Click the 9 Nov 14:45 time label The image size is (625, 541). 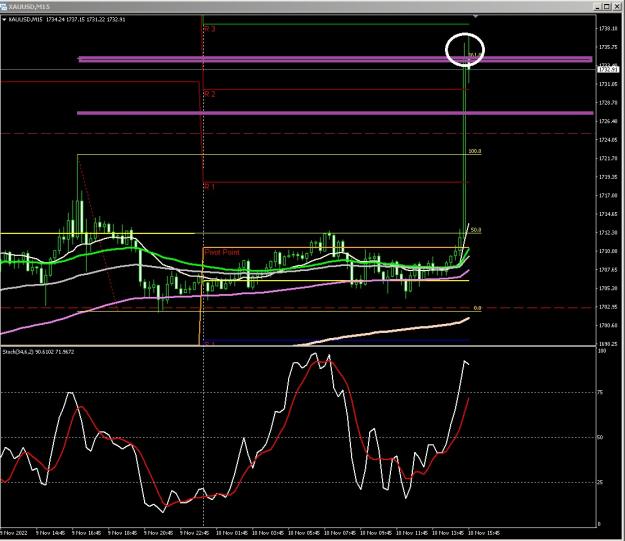tap(50, 533)
